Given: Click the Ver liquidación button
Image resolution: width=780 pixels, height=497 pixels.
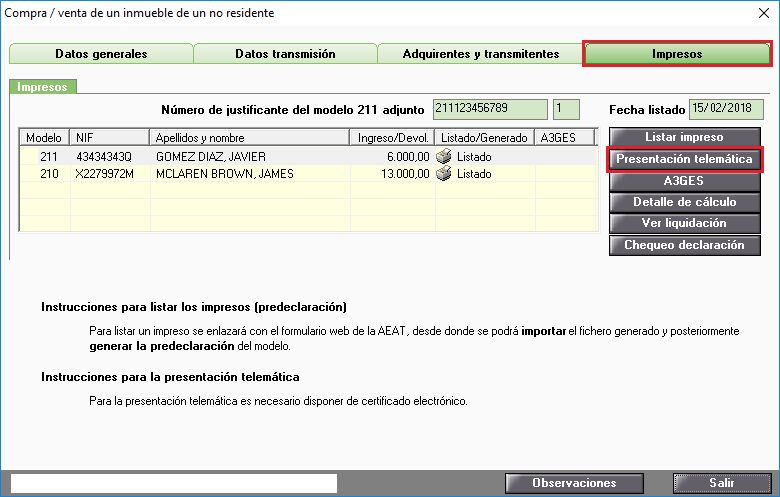Looking at the screenshot, I should click(x=684, y=223).
